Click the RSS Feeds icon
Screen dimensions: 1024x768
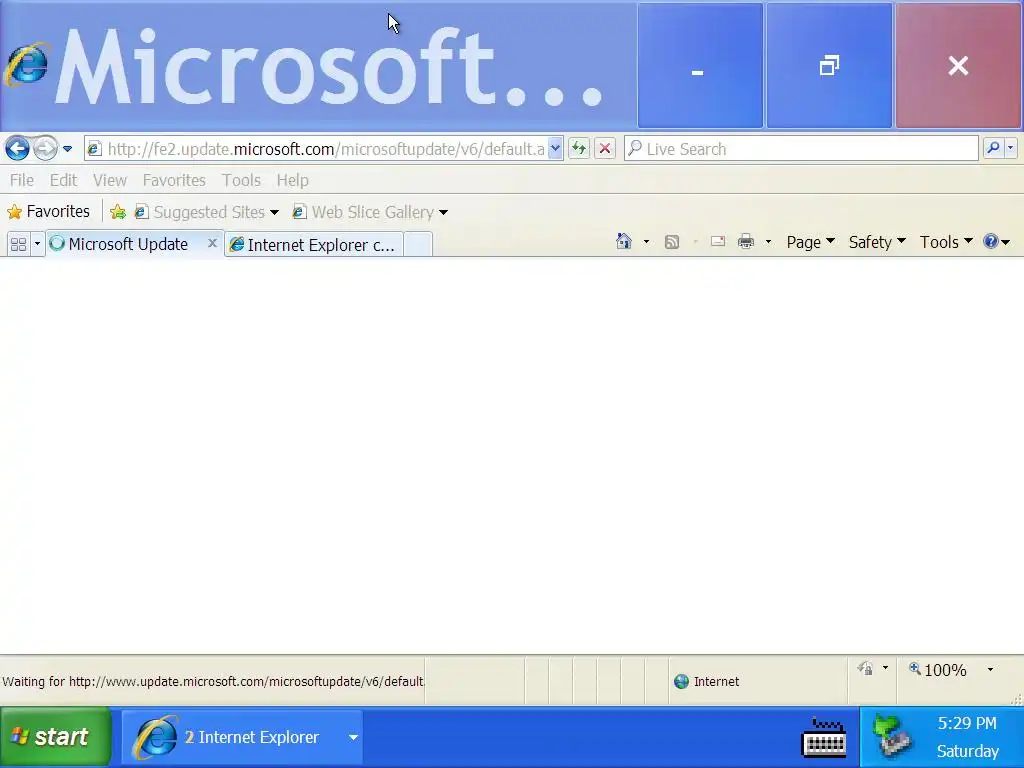[x=672, y=242]
